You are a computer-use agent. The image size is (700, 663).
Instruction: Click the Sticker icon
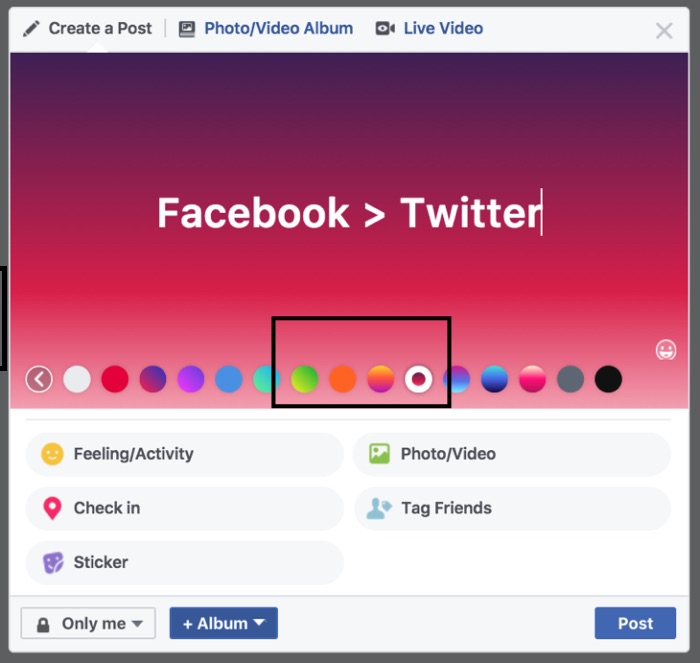point(53,563)
